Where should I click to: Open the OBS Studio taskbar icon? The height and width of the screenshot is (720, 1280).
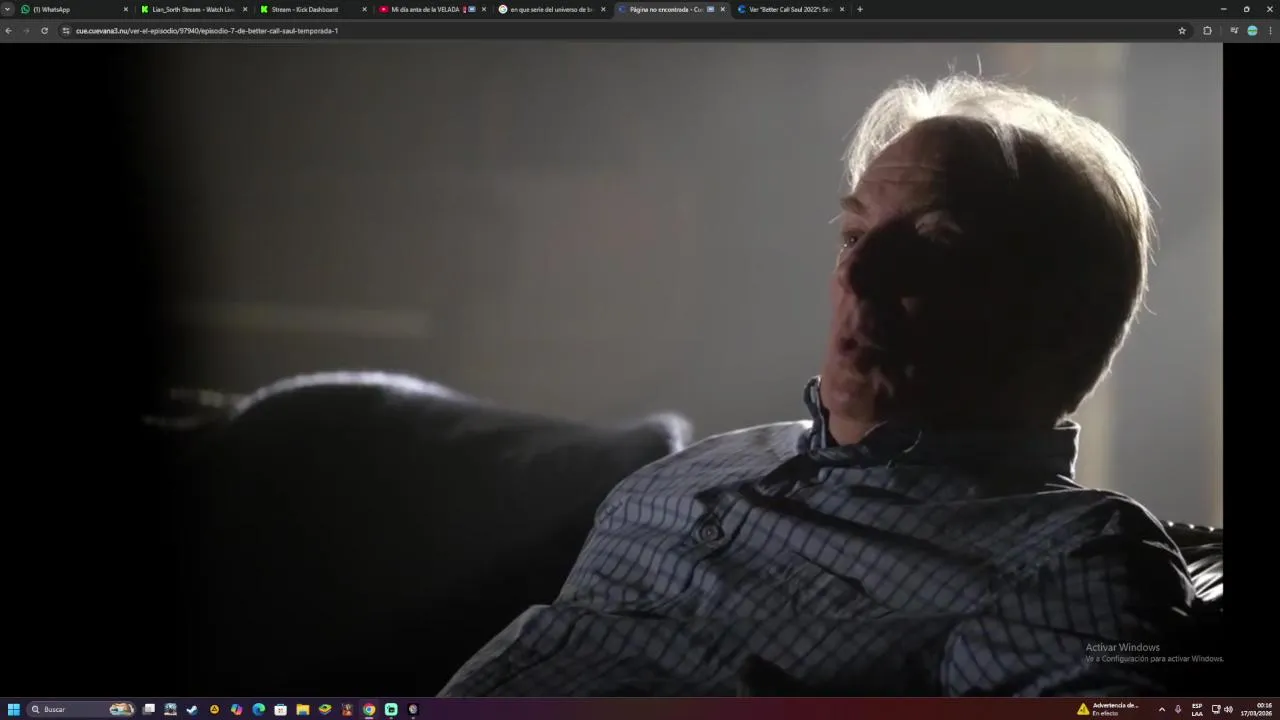coord(413,709)
